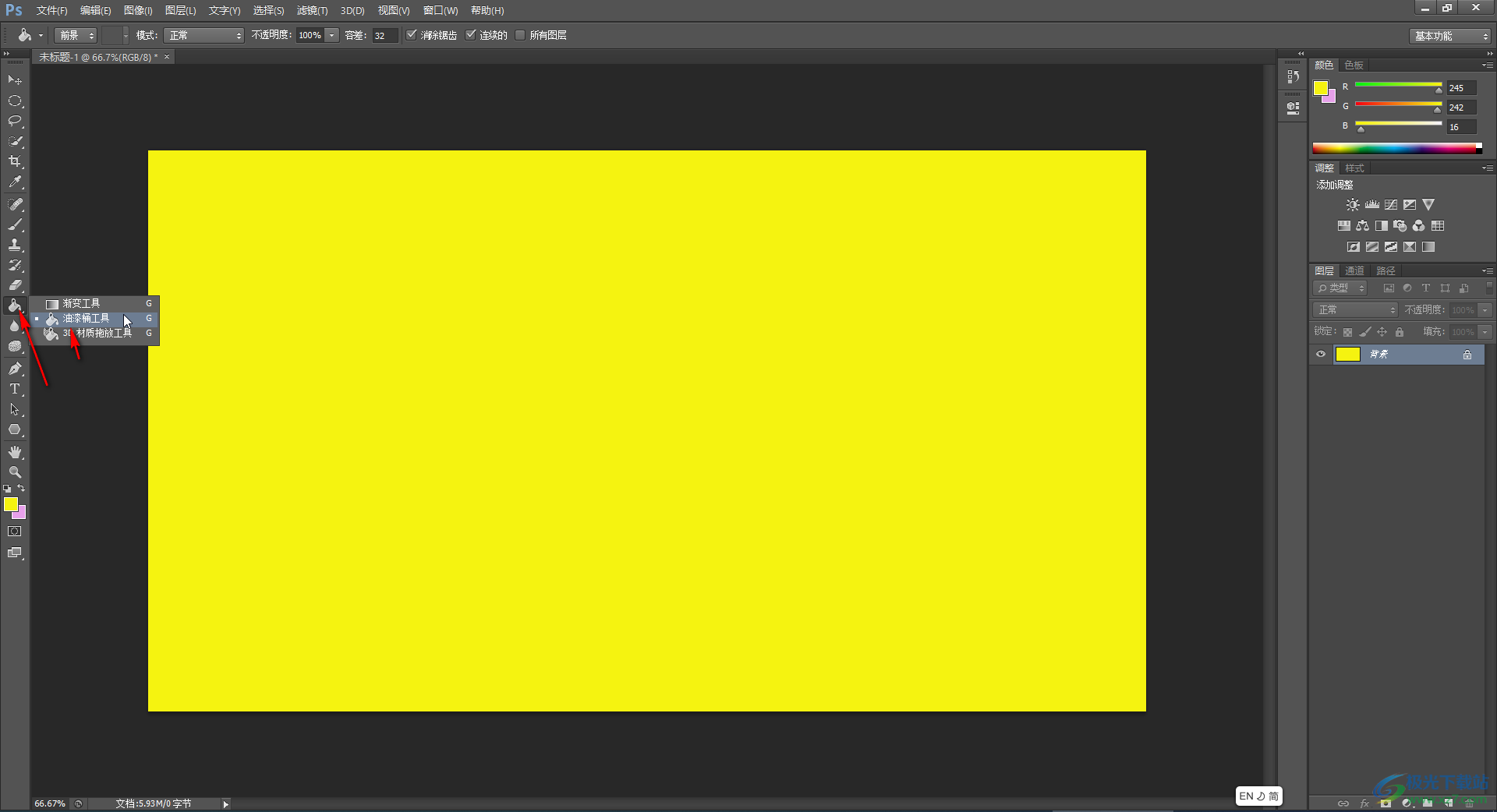Add Channel Mixer adjustment

pyautogui.click(x=1419, y=226)
